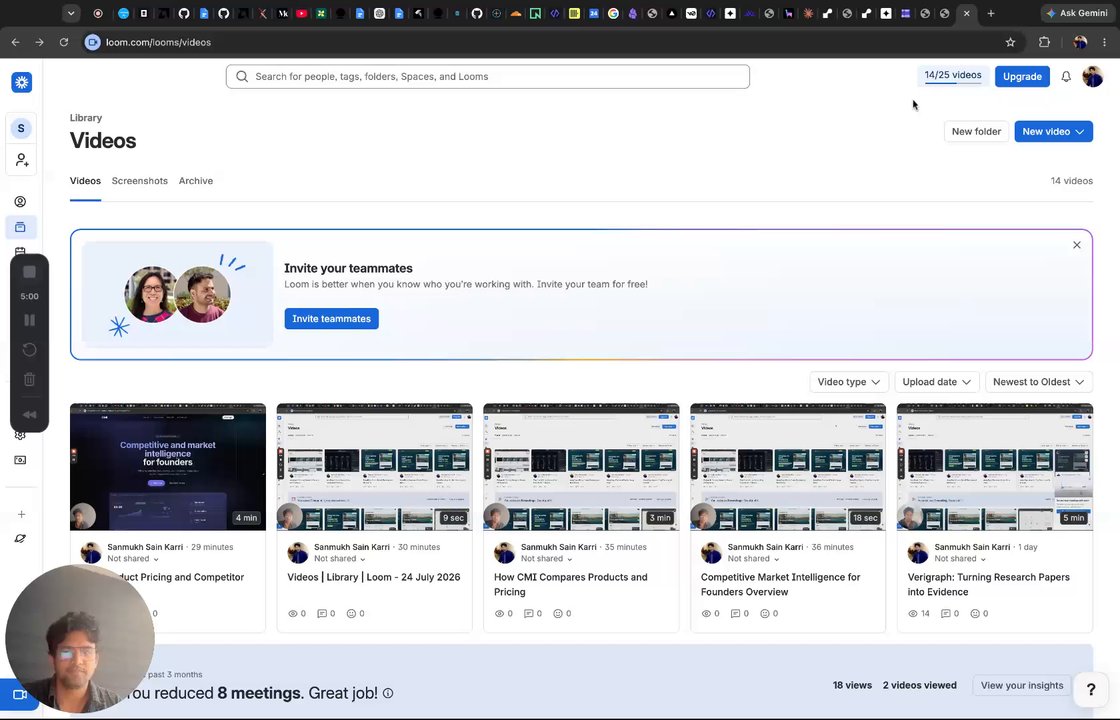Open the 3 min video thumbnail
This screenshot has height=720, width=1120.
pyautogui.click(x=581, y=467)
